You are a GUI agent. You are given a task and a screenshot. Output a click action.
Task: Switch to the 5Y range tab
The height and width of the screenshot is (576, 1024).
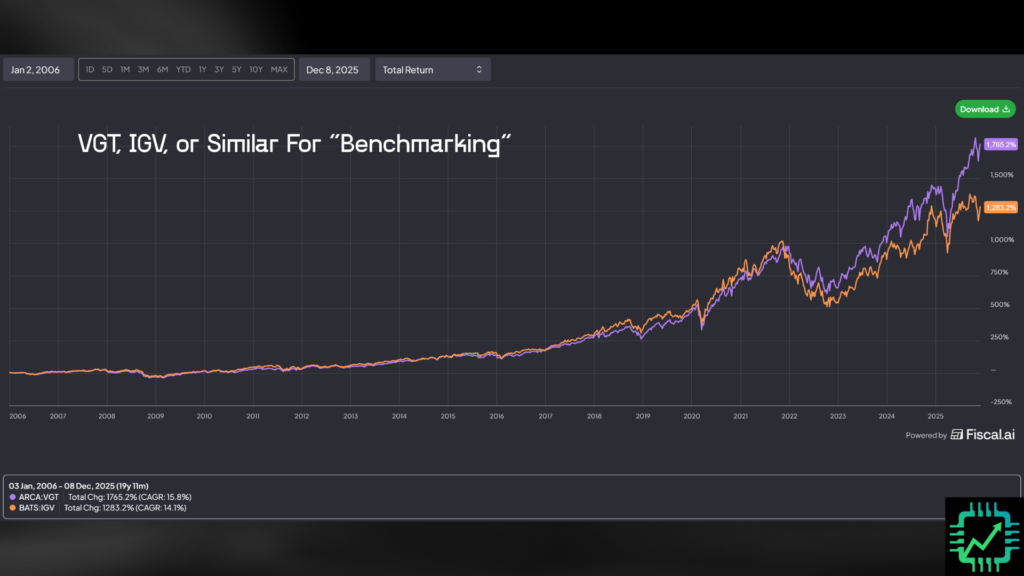pyautogui.click(x=236, y=69)
